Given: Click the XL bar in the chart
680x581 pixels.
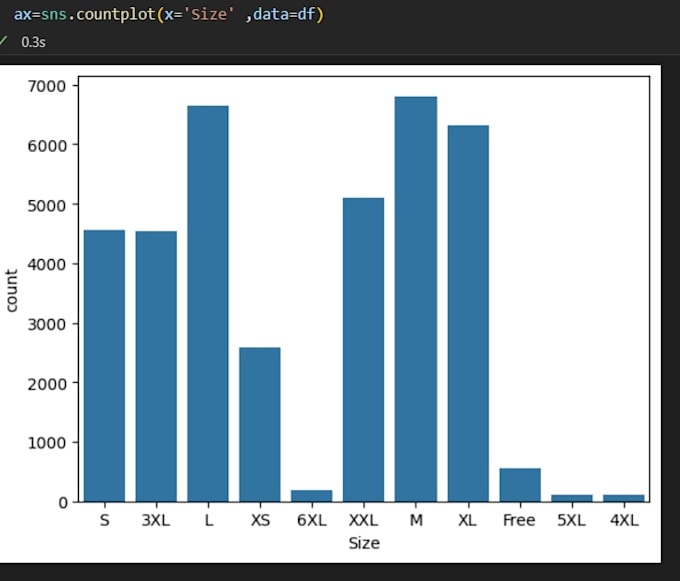Looking at the screenshot, I should click(468, 313).
